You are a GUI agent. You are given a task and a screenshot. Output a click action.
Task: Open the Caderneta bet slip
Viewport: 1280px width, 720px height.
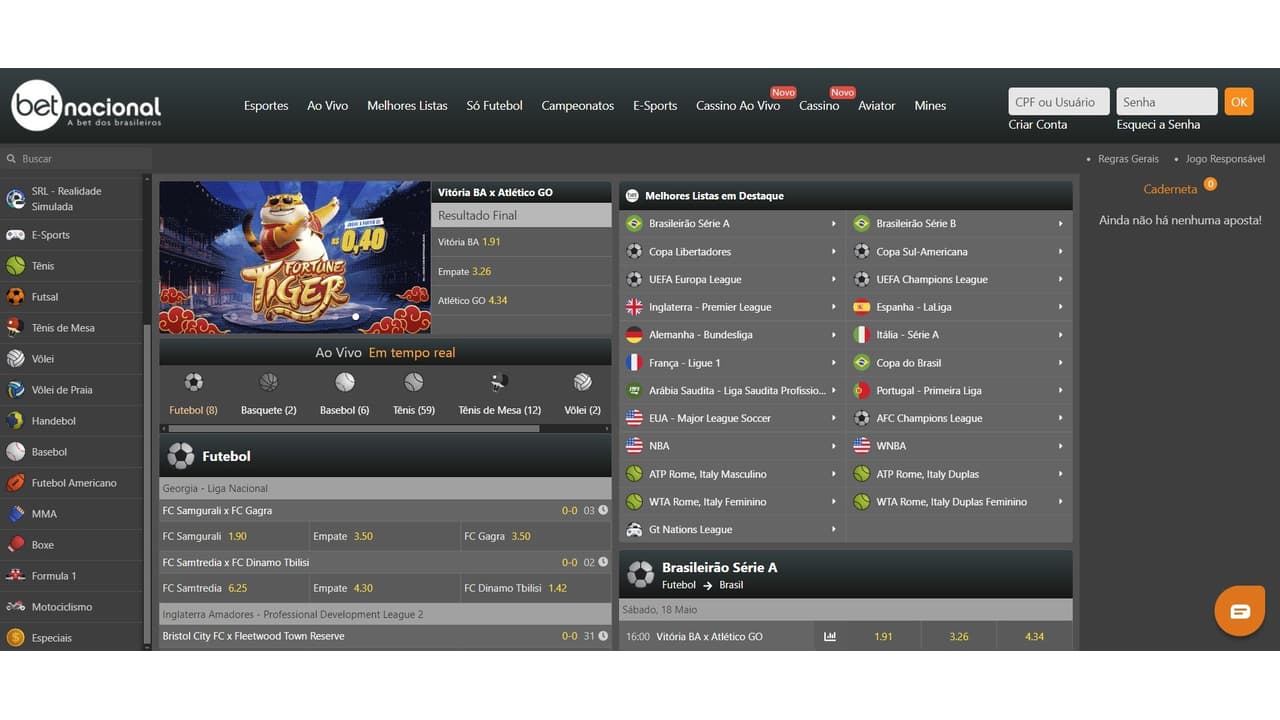pos(1170,189)
